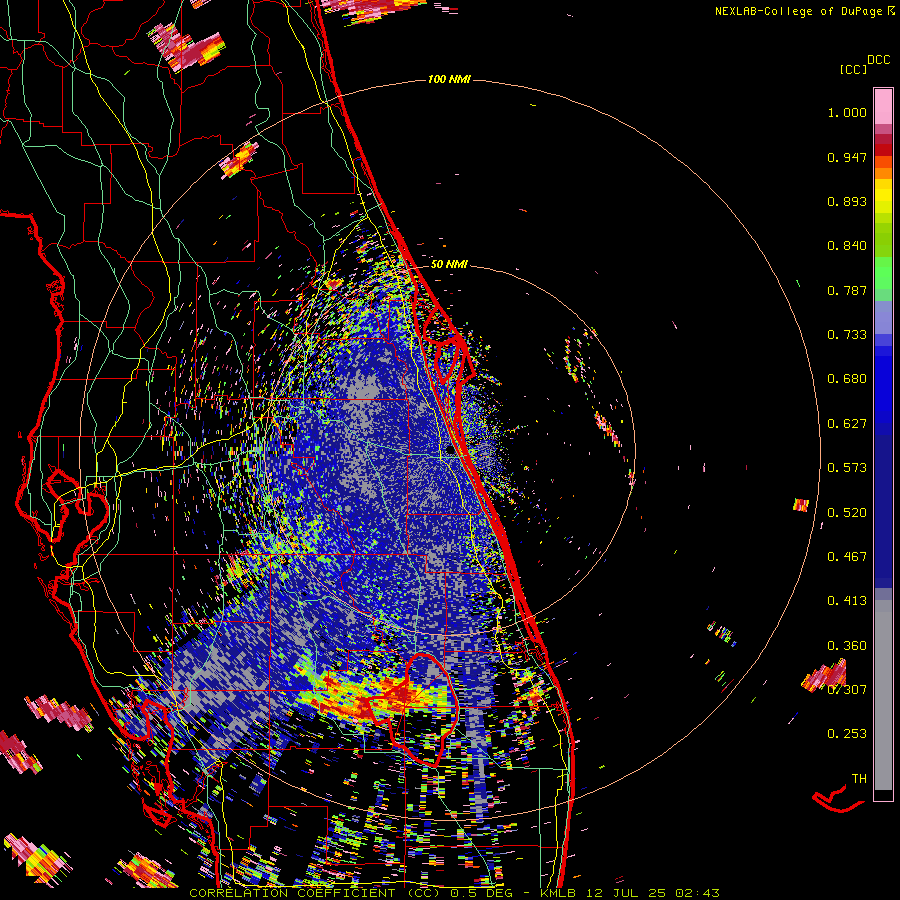Click the KMLB radar site black dot
This screenshot has width=900, height=900.
tap(449, 451)
